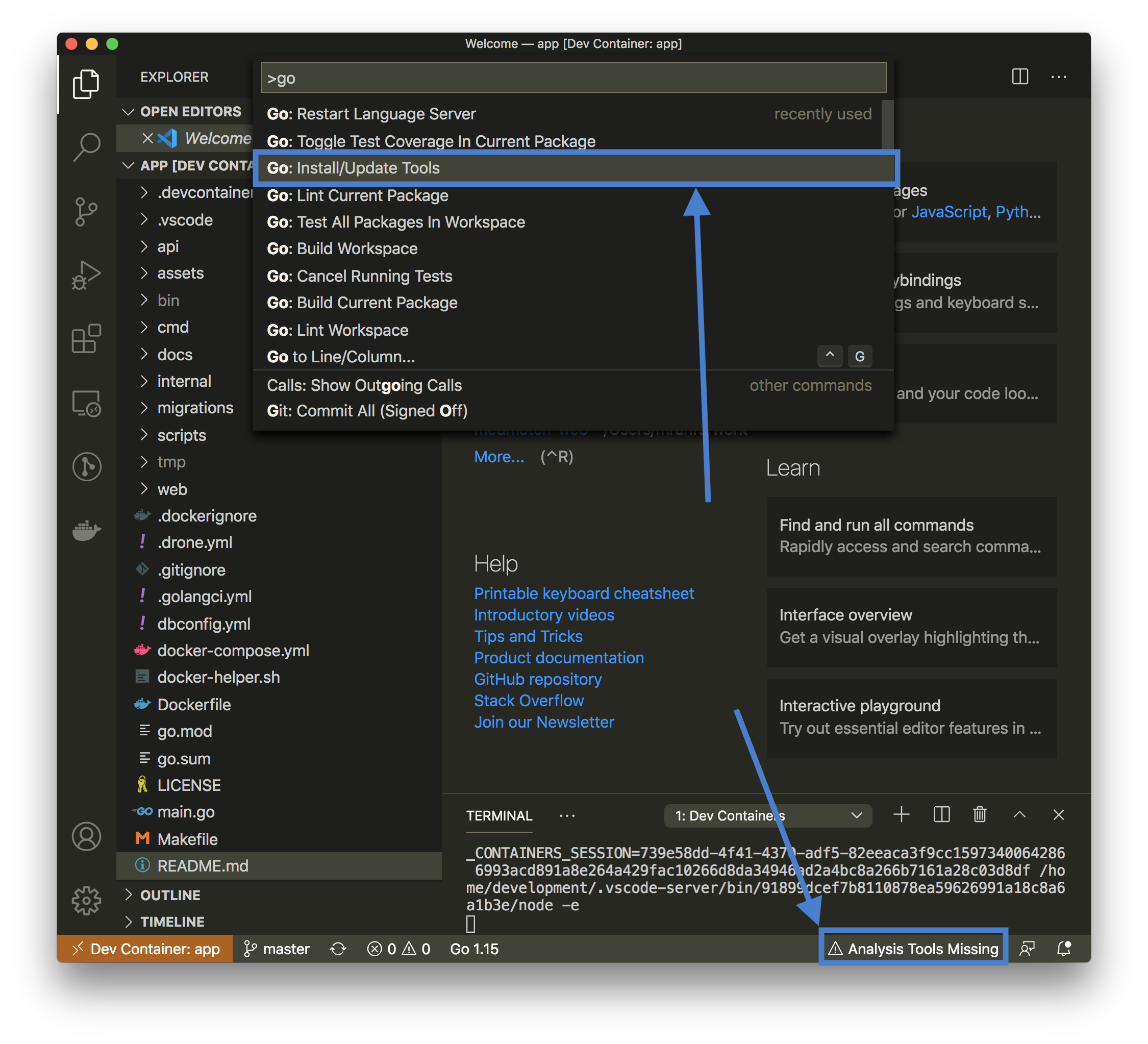Click the Accounts icon in activity bar
This screenshot has width=1148, height=1044.
[x=86, y=837]
